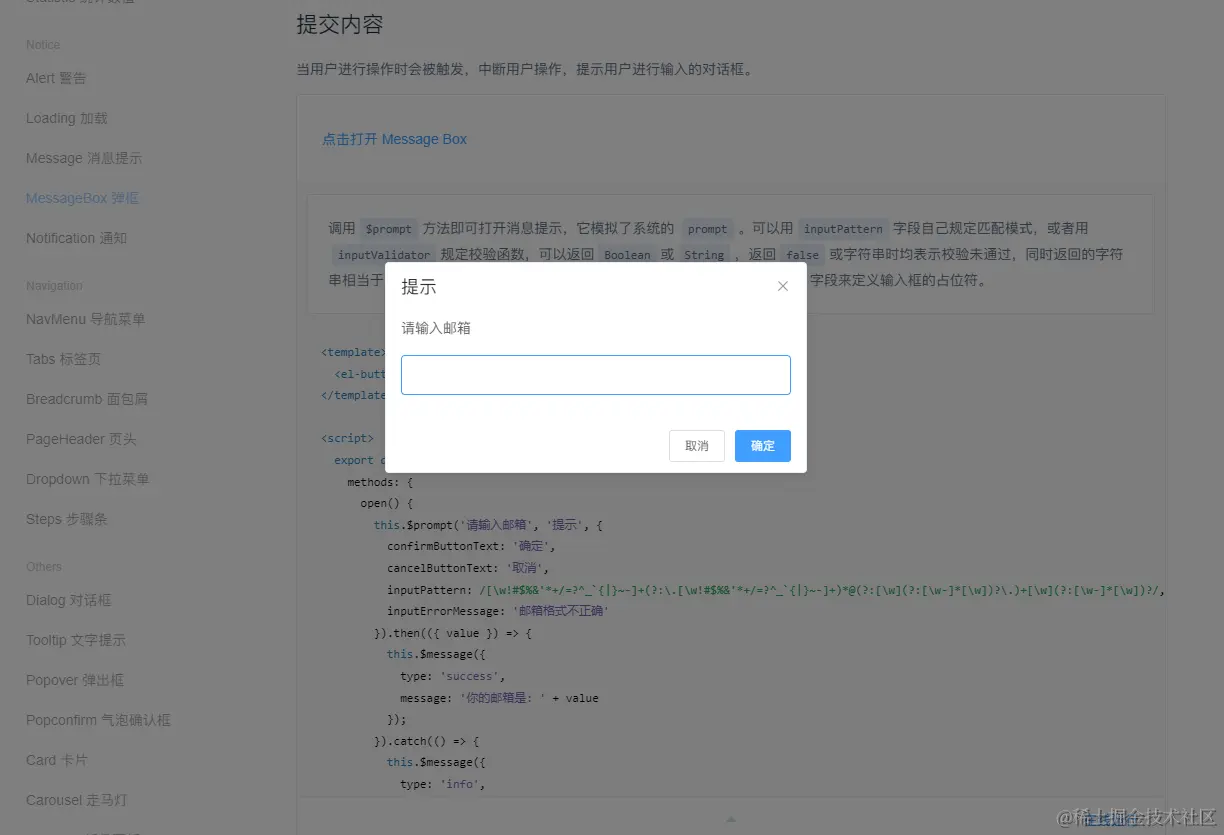Click the Navigation group label in the sidebar

point(54,286)
